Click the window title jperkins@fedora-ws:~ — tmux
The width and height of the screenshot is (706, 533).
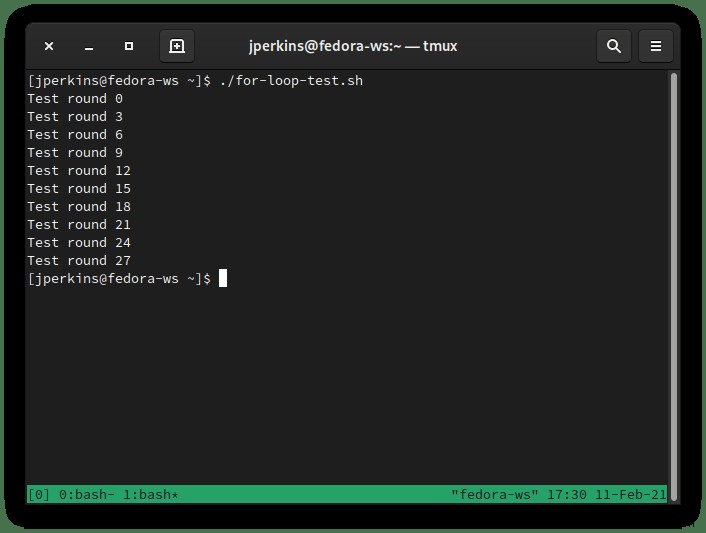(353, 46)
